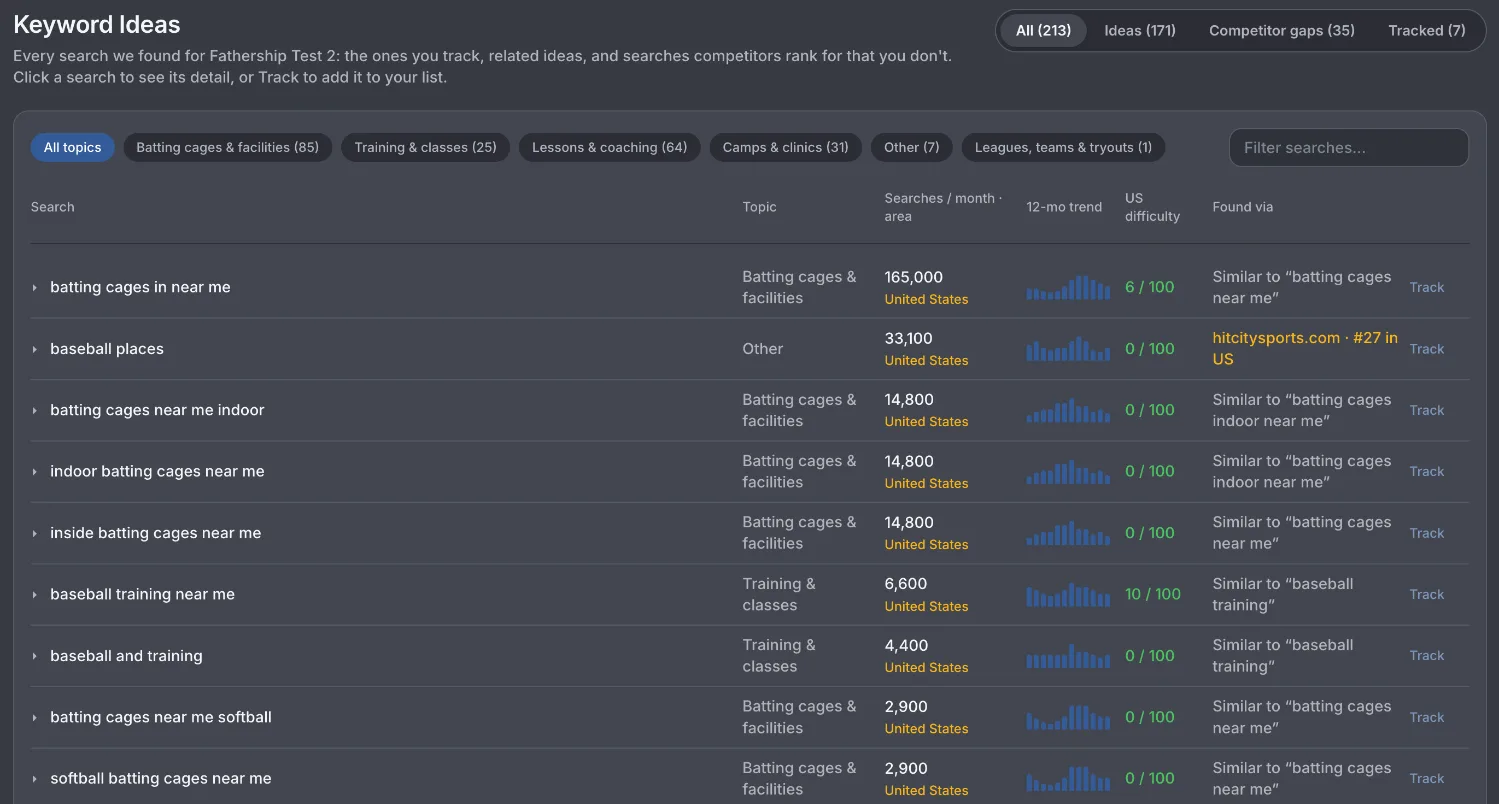Screen dimensions: 1499x804
Task: Click the "Searches / month · area" column header
Action: [943, 207]
